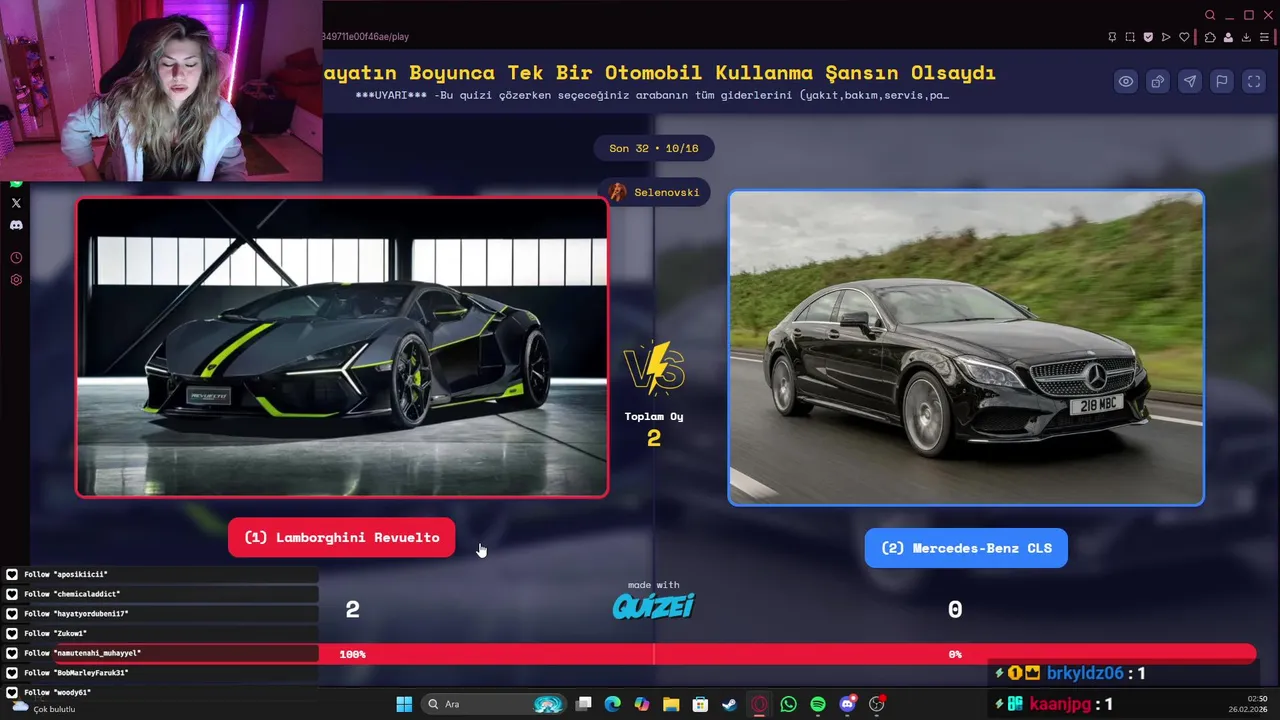This screenshot has width=1280, height=720.
Task: Vote for (1) Lamborghini Revuelto
Action: 341,537
